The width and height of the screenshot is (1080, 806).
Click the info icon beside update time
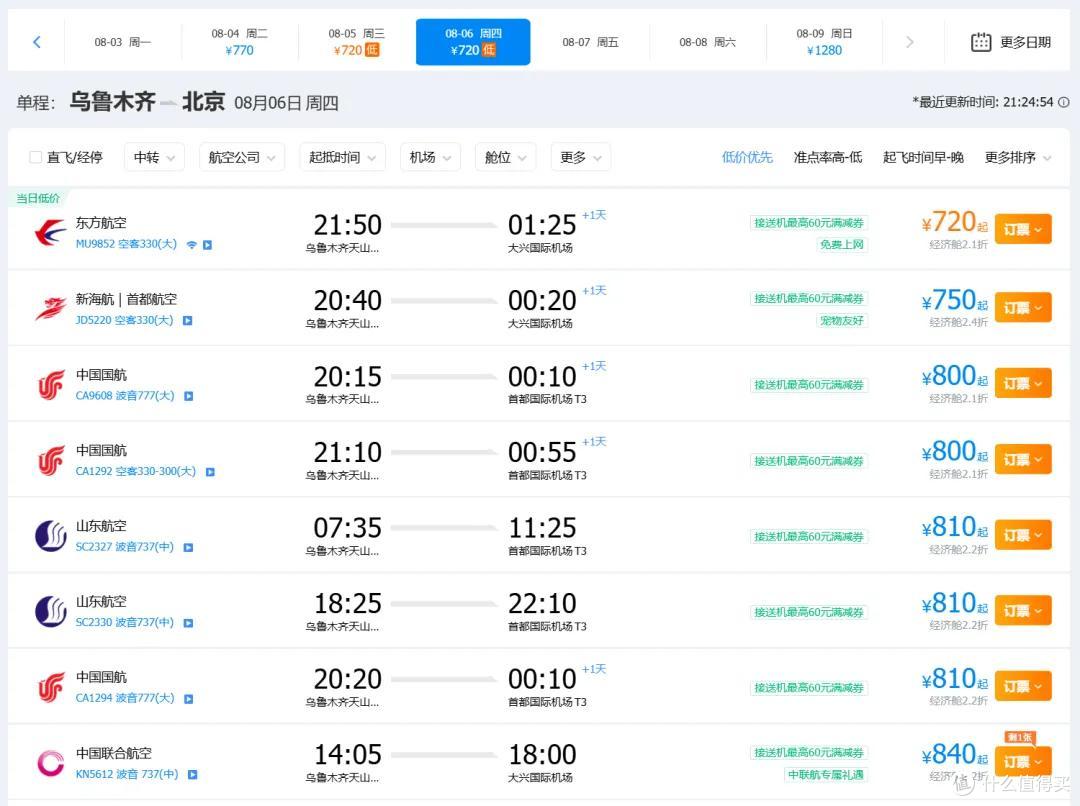click(x=1063, y=102)
